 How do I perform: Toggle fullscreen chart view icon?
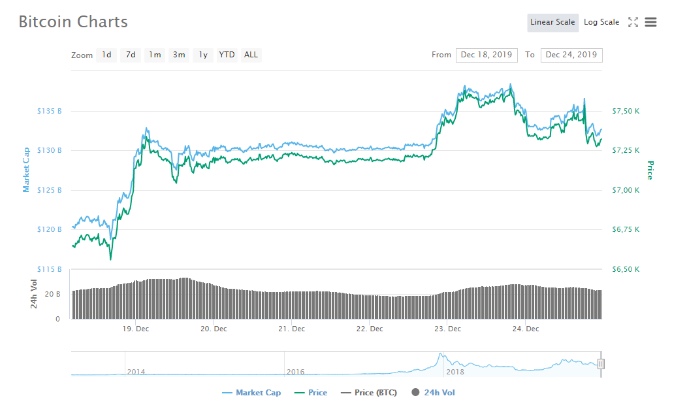632,22
